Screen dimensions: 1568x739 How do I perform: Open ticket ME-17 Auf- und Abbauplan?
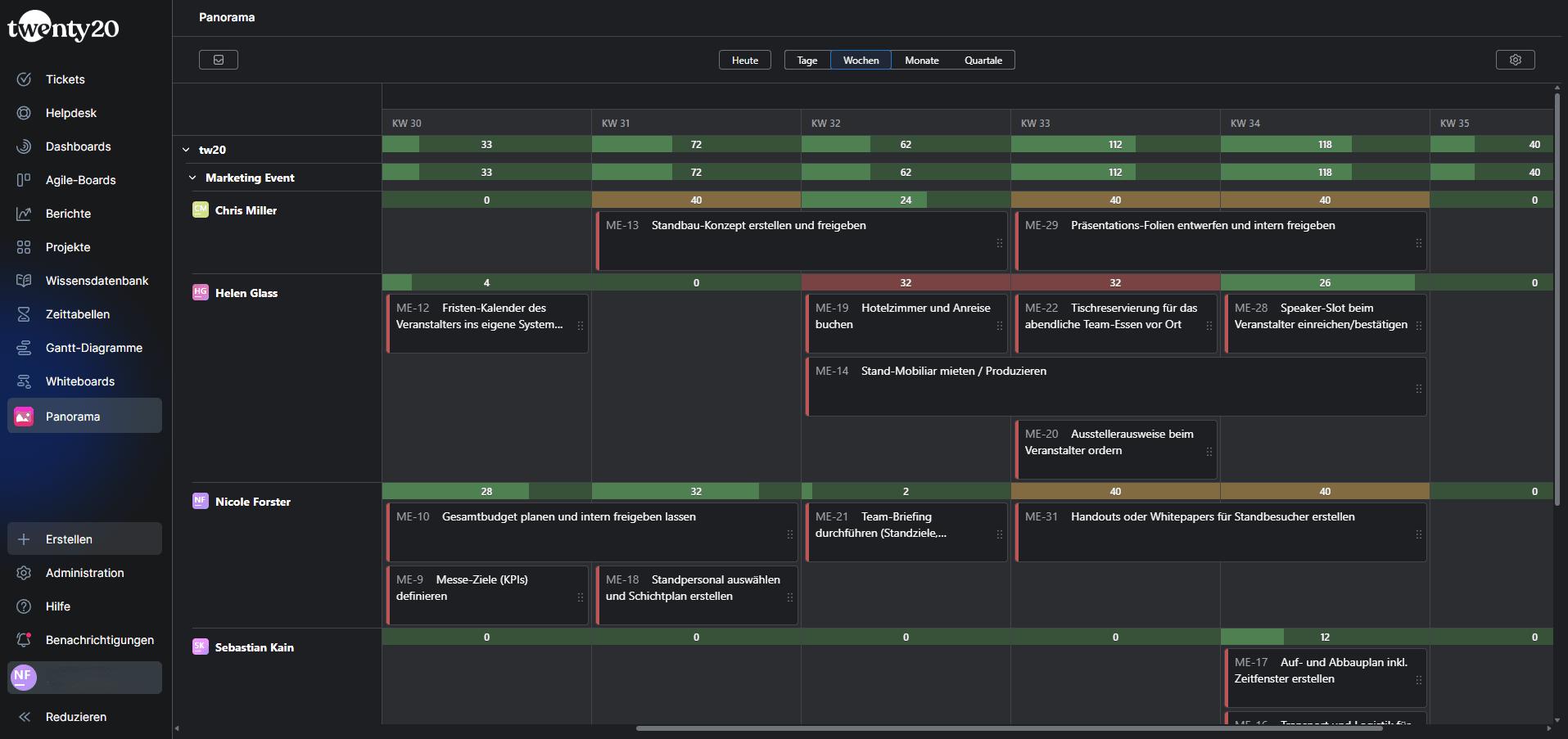click(1325, 678)
